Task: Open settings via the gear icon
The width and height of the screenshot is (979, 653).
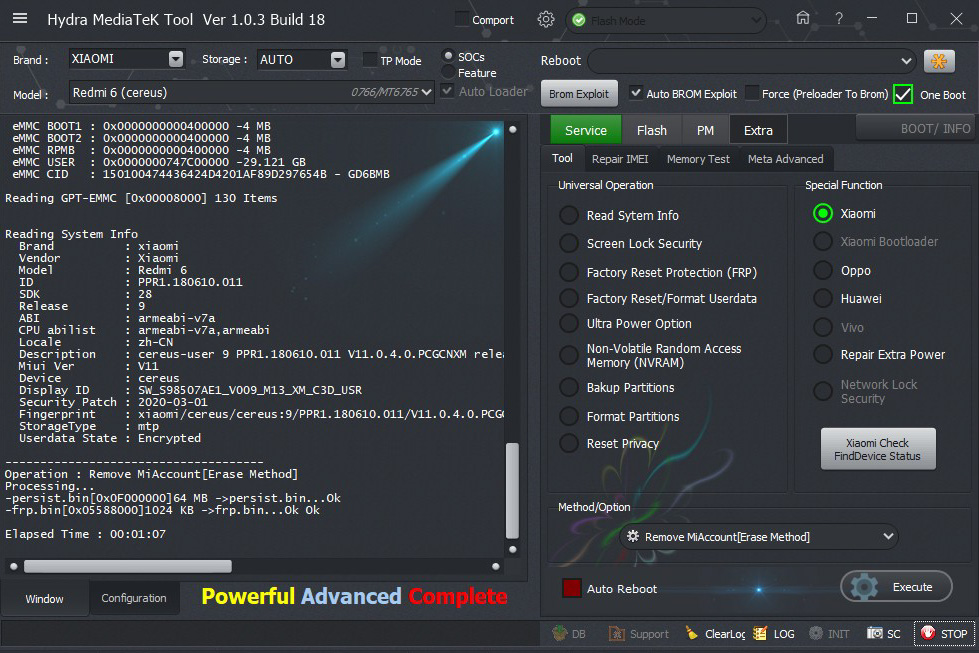Action: [x=545, y=19]
